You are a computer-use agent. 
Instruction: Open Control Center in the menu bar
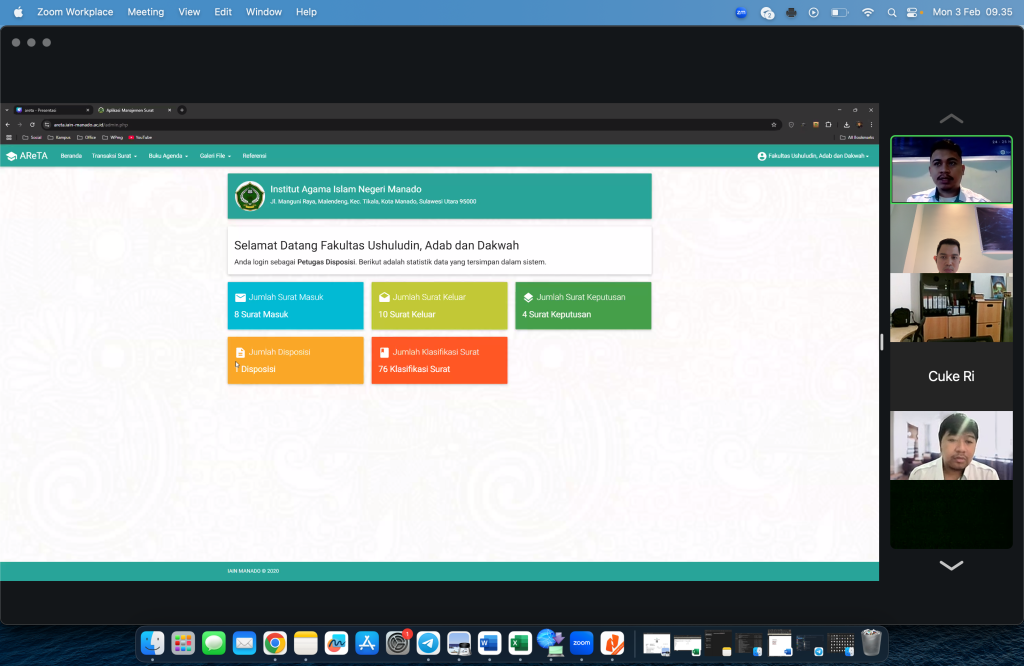912,12
